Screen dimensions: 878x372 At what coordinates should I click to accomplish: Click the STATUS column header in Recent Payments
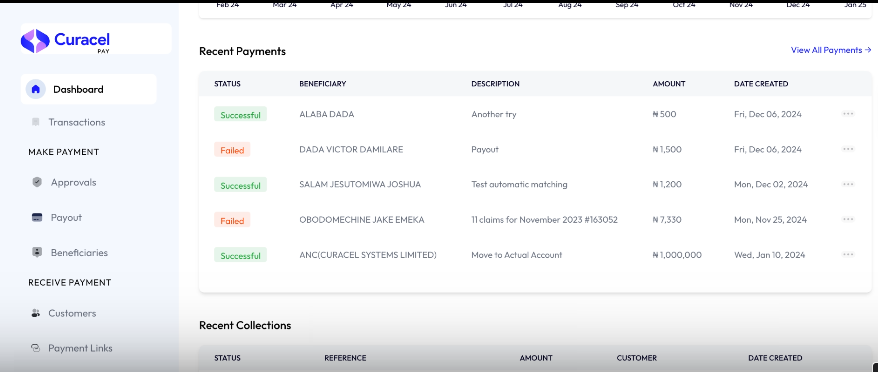point(227,83)
